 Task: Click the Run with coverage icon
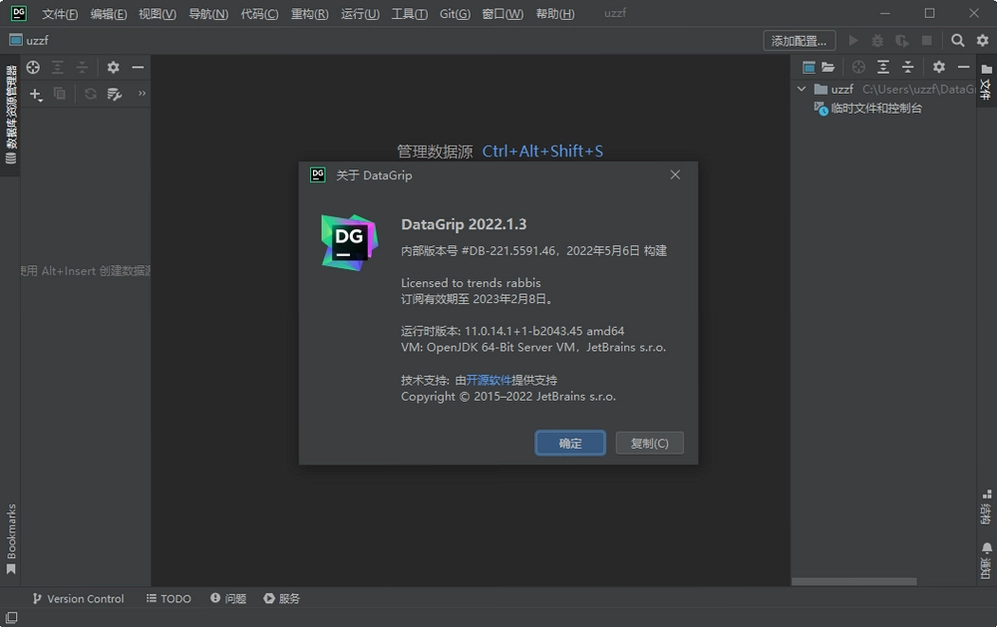(902, 41)
